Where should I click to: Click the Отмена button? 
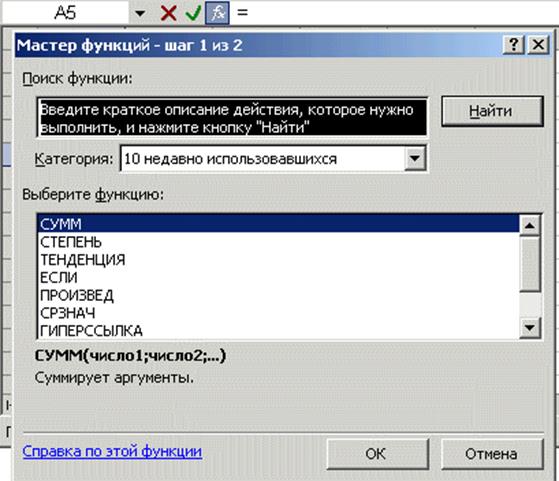(492, 454)
